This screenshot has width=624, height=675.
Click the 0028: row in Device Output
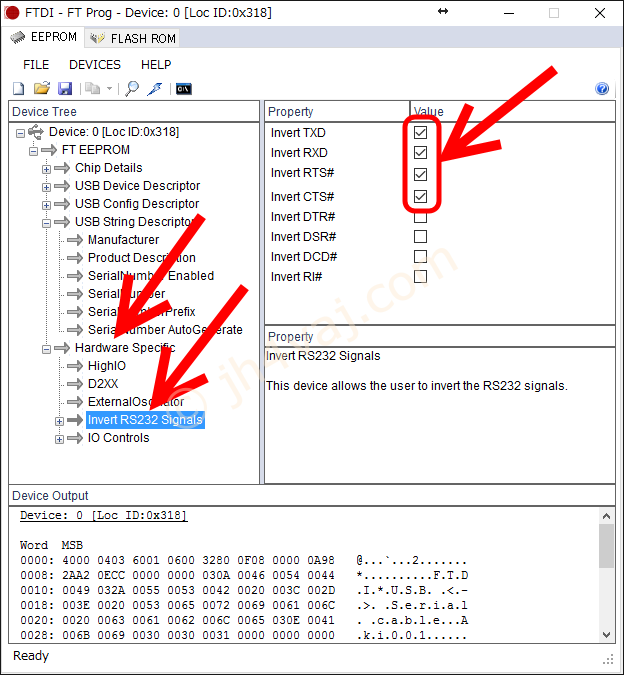[244, 635]
